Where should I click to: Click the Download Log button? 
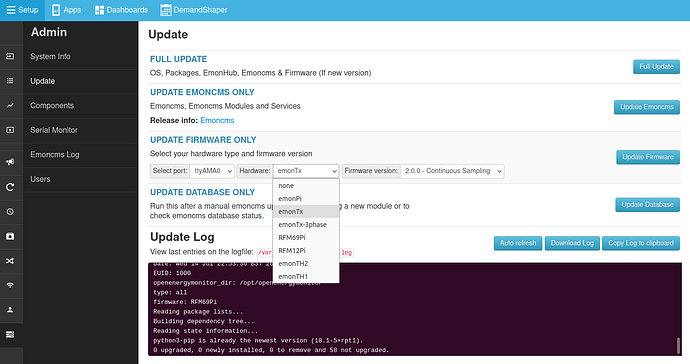tap(572, 243)
